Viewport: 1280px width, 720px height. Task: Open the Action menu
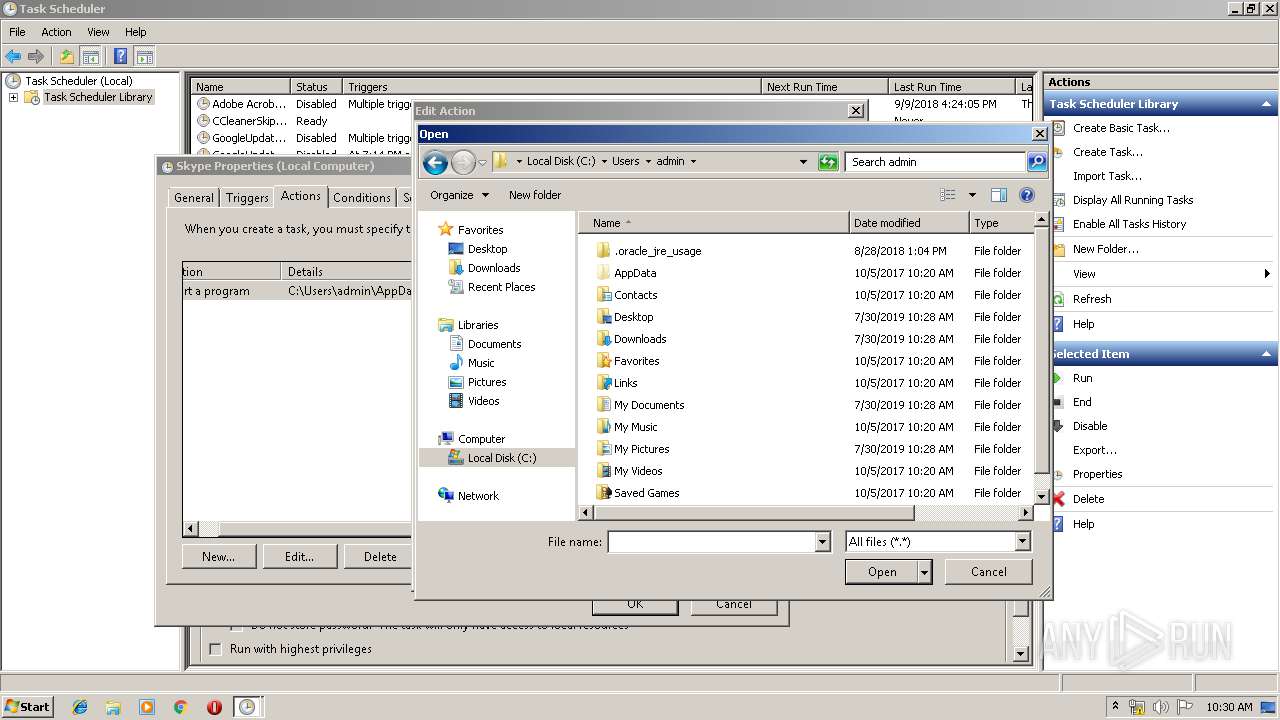point(56,32)
